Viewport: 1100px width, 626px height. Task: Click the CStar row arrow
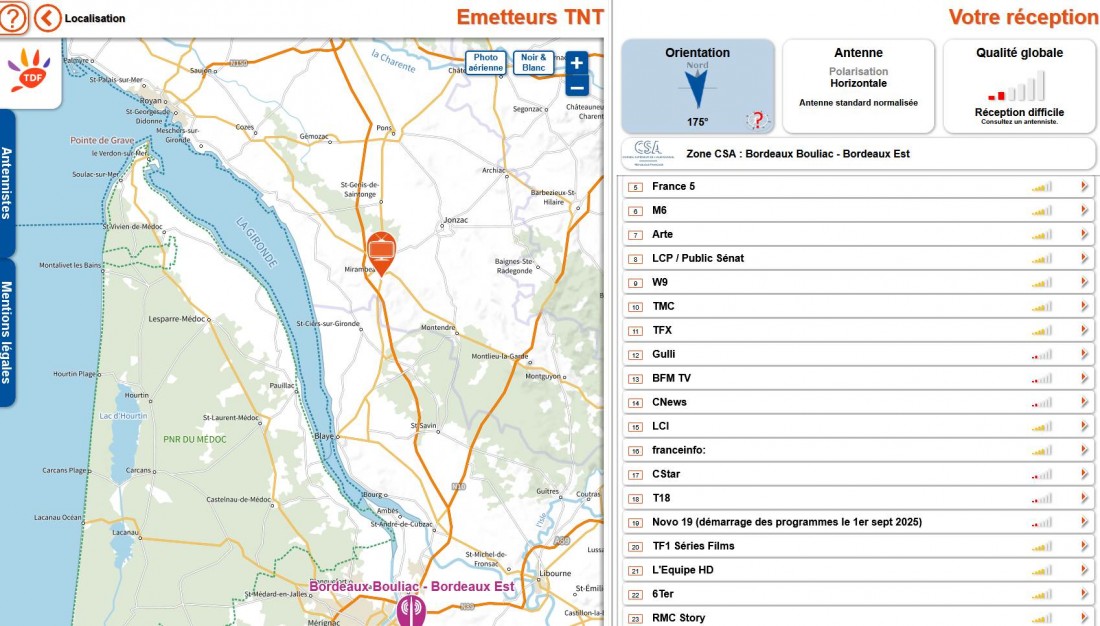click(x=1084, y=474)
